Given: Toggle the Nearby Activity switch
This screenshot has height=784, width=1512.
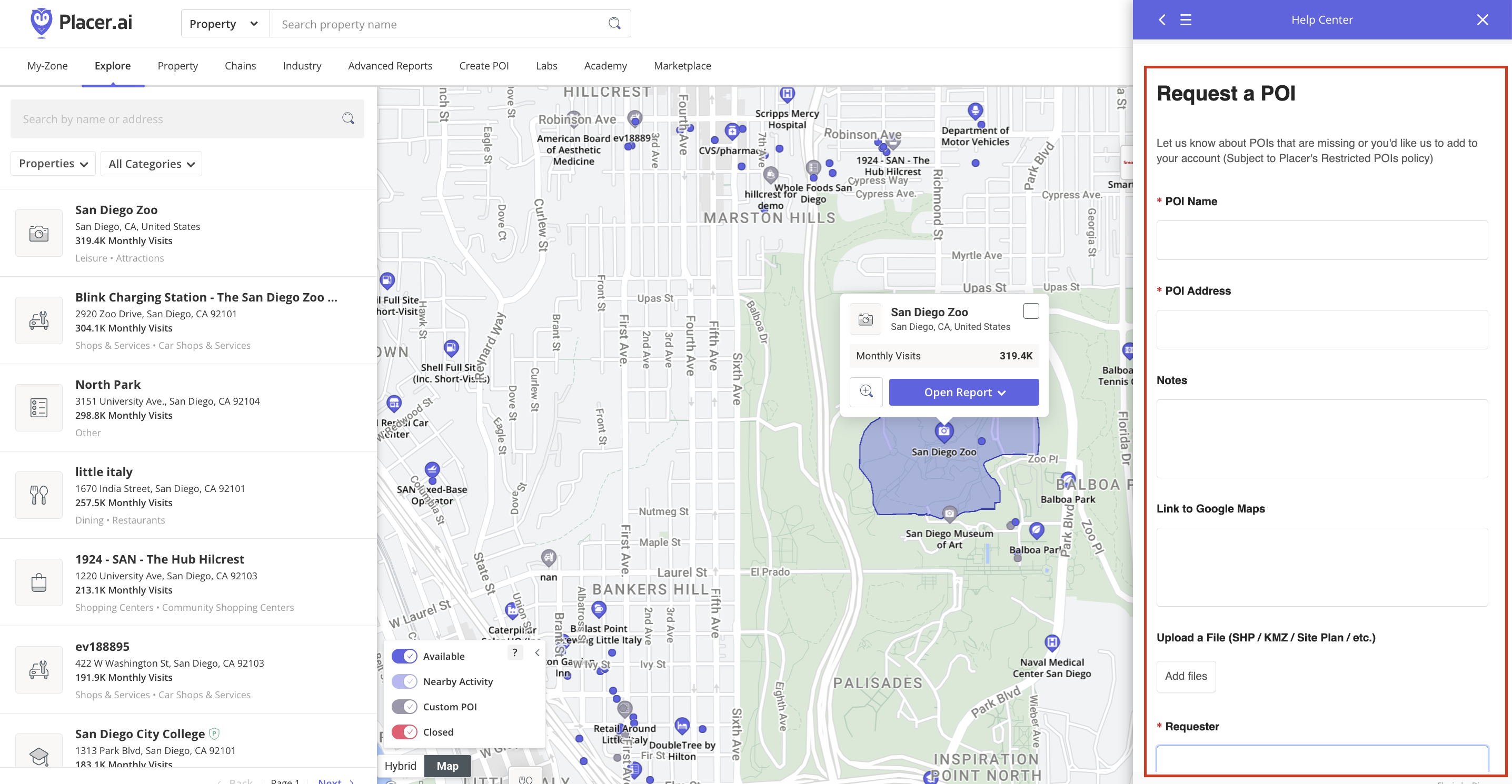Looking at the screenshot, I should 404,681.
